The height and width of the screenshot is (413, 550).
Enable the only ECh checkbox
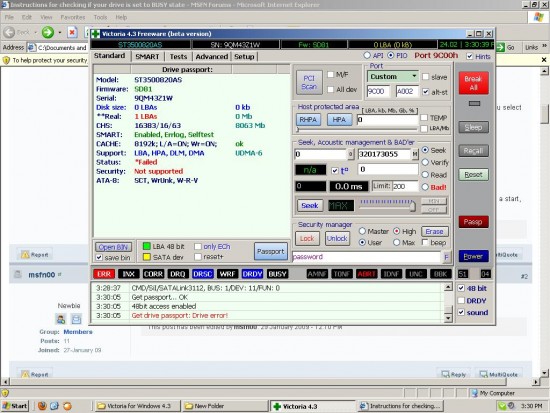(198, 247)
